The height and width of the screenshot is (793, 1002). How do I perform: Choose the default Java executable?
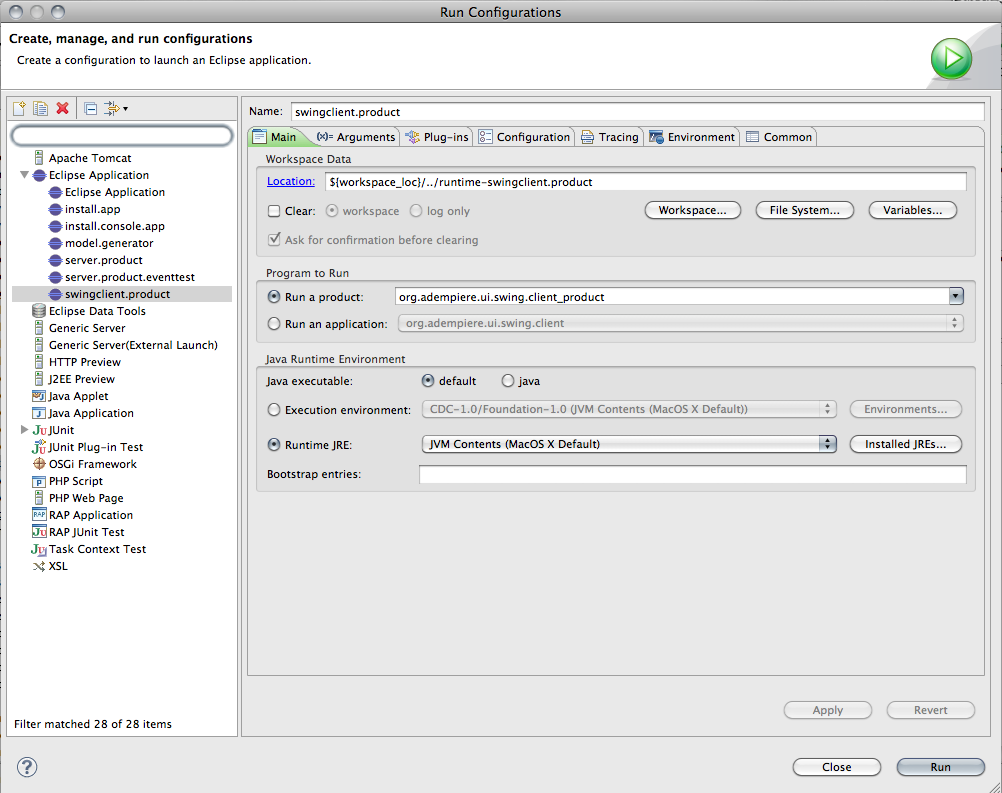(428, 381)
